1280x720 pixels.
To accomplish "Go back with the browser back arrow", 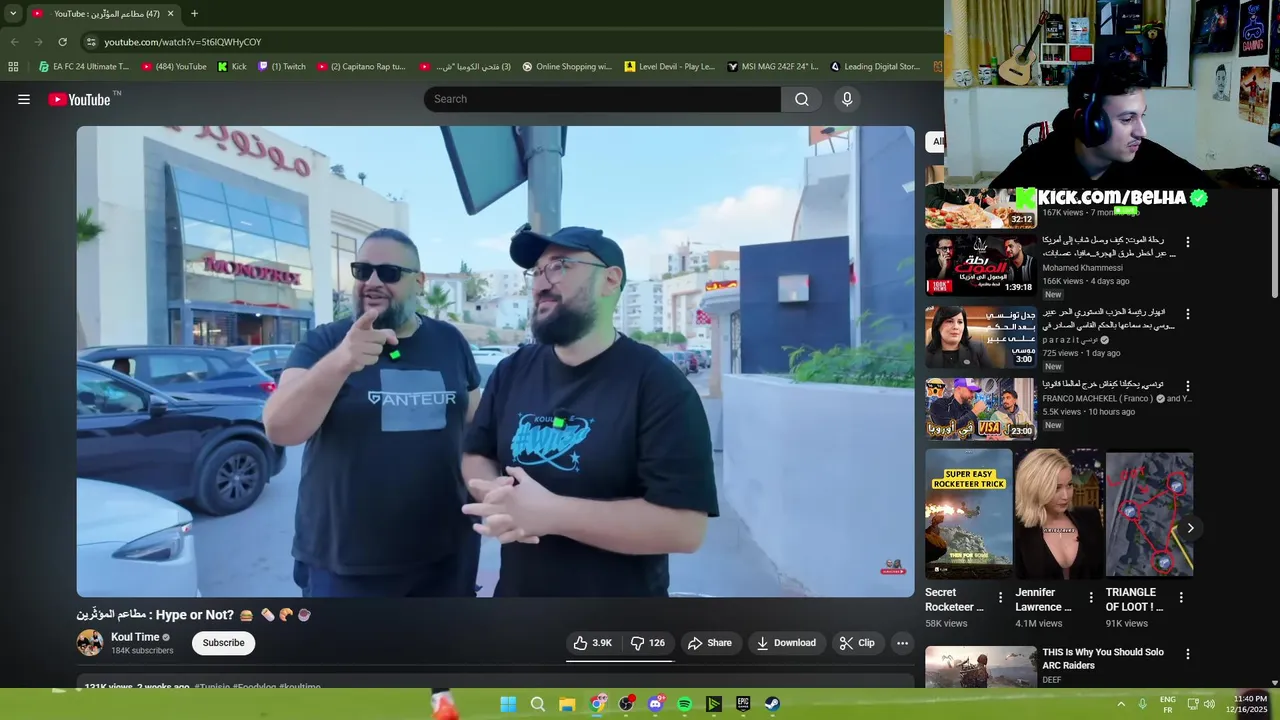I will 14,42.
